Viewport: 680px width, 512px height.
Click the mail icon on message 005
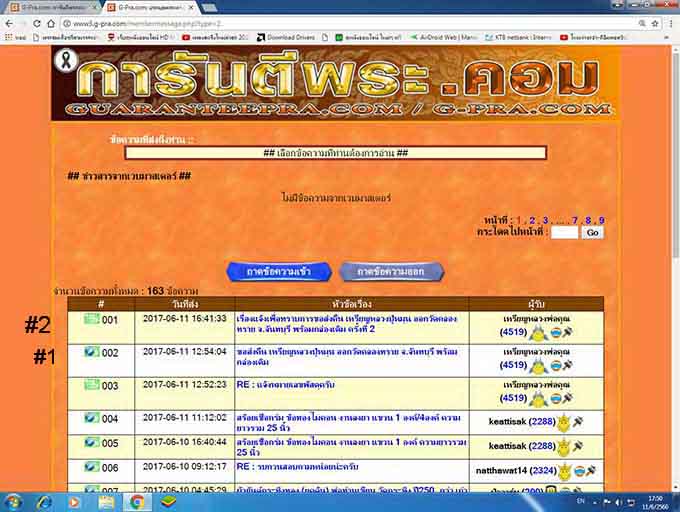coord(92,443)
